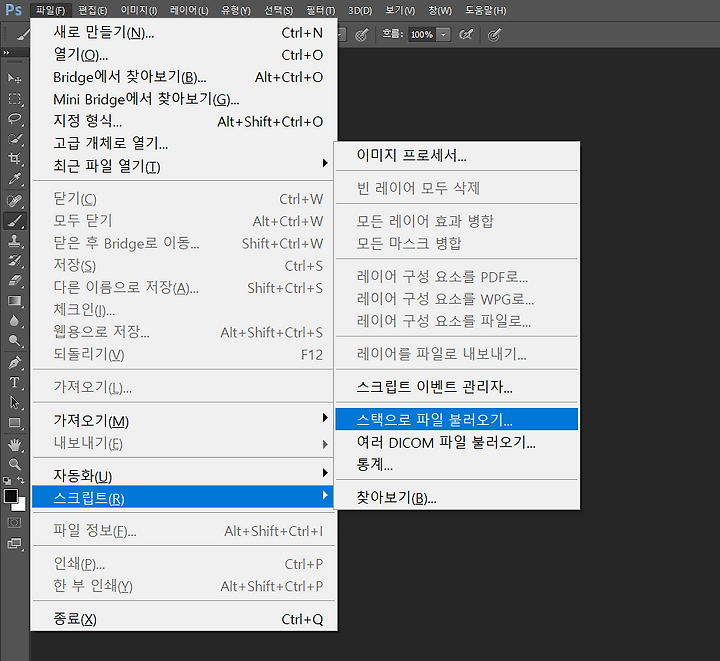Open the 도움말(H) menu
The width and height of the screenshot is (720, 661).
coord(485,10)
